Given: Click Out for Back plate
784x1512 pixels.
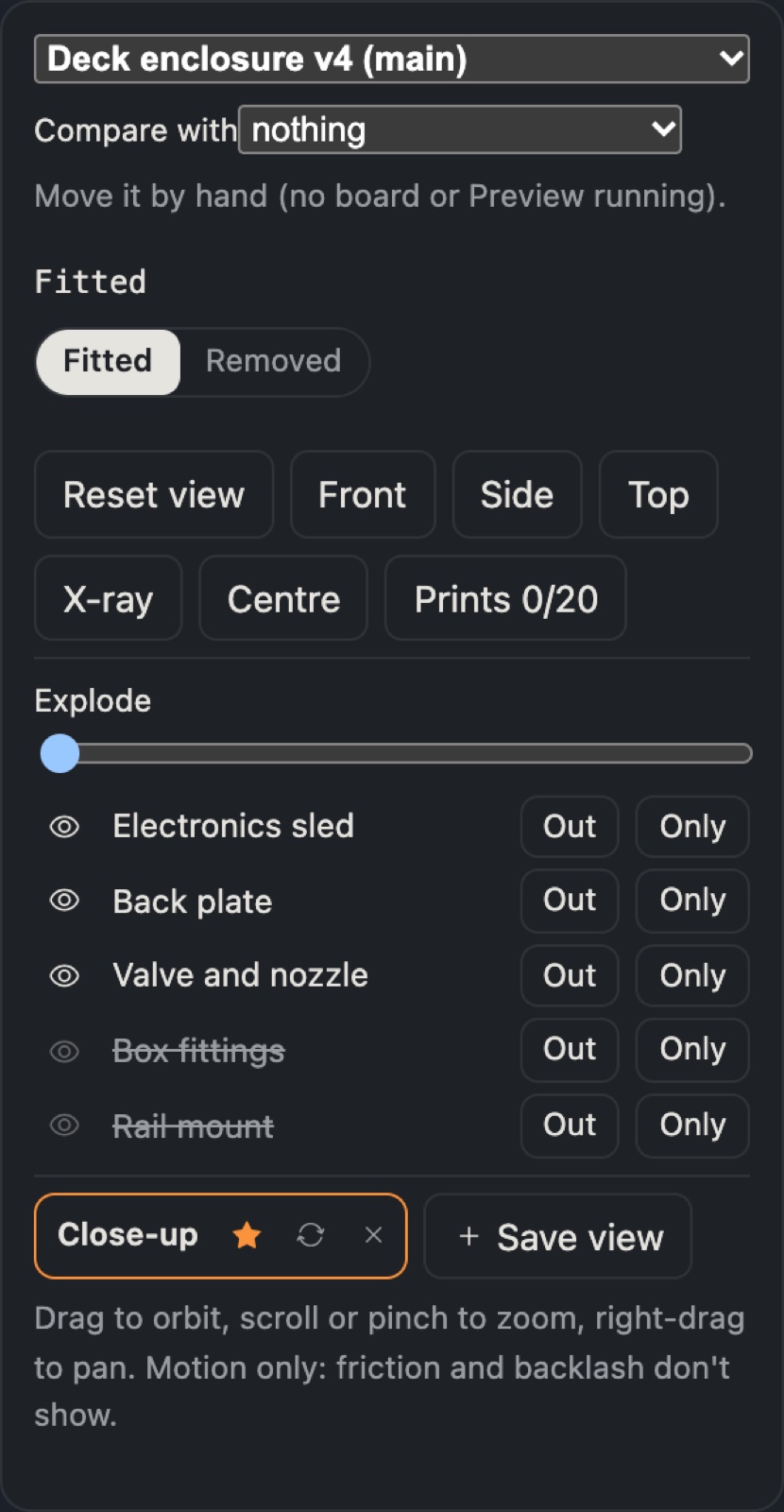Looking at the screenshot, I should click(x=570, y=901).
